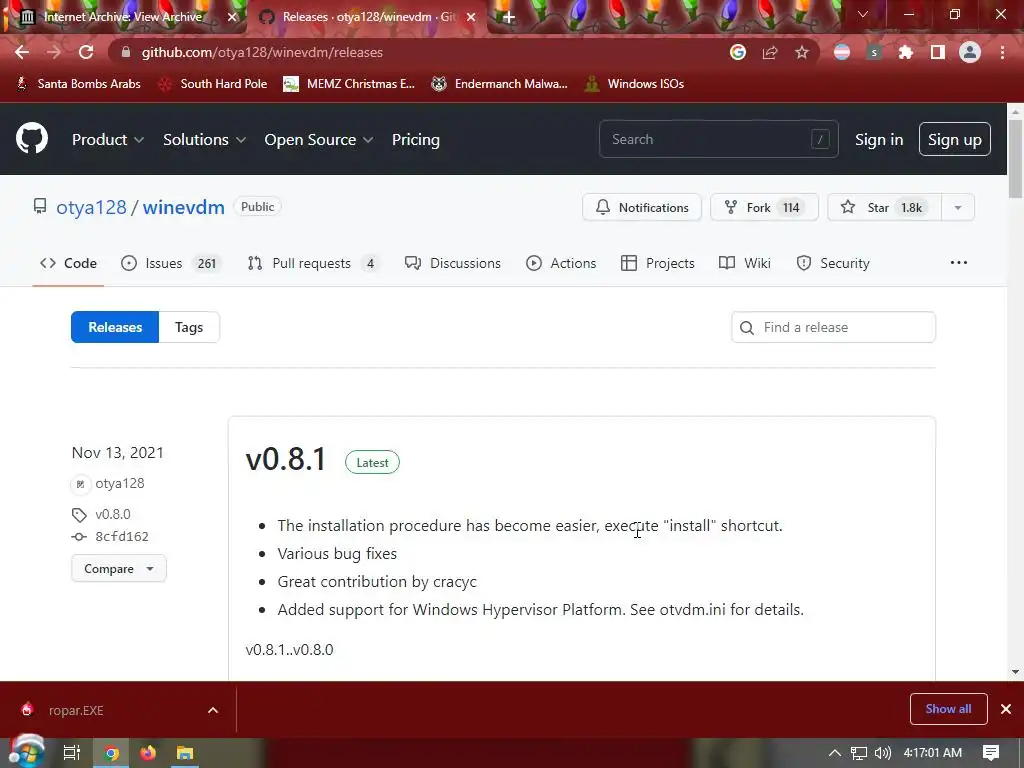This screenshot has width=1024, height=768.
Task: Expand the Solutions menu
Action: 204,140
